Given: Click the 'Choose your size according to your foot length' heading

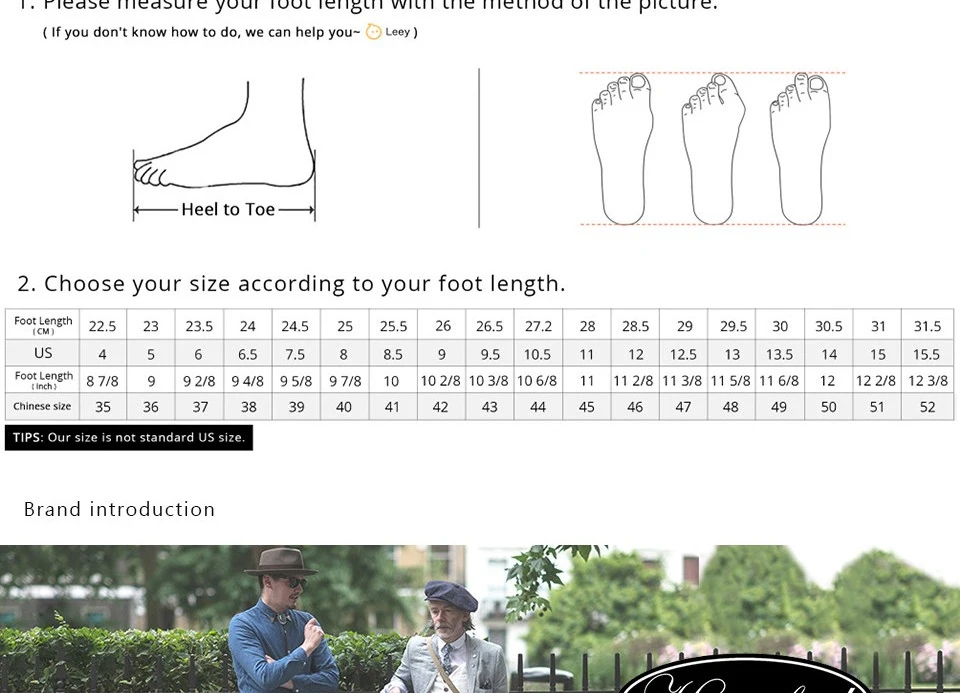Looking at the screenshot, I should tap(291, 283).
